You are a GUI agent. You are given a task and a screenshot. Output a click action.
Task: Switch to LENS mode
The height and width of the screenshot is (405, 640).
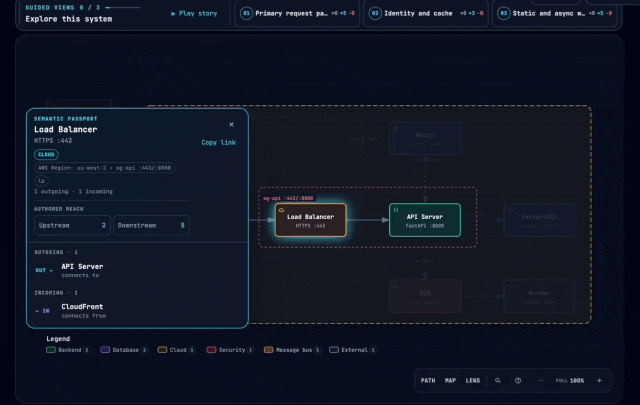pyautogui.click(x=473, y=381)
